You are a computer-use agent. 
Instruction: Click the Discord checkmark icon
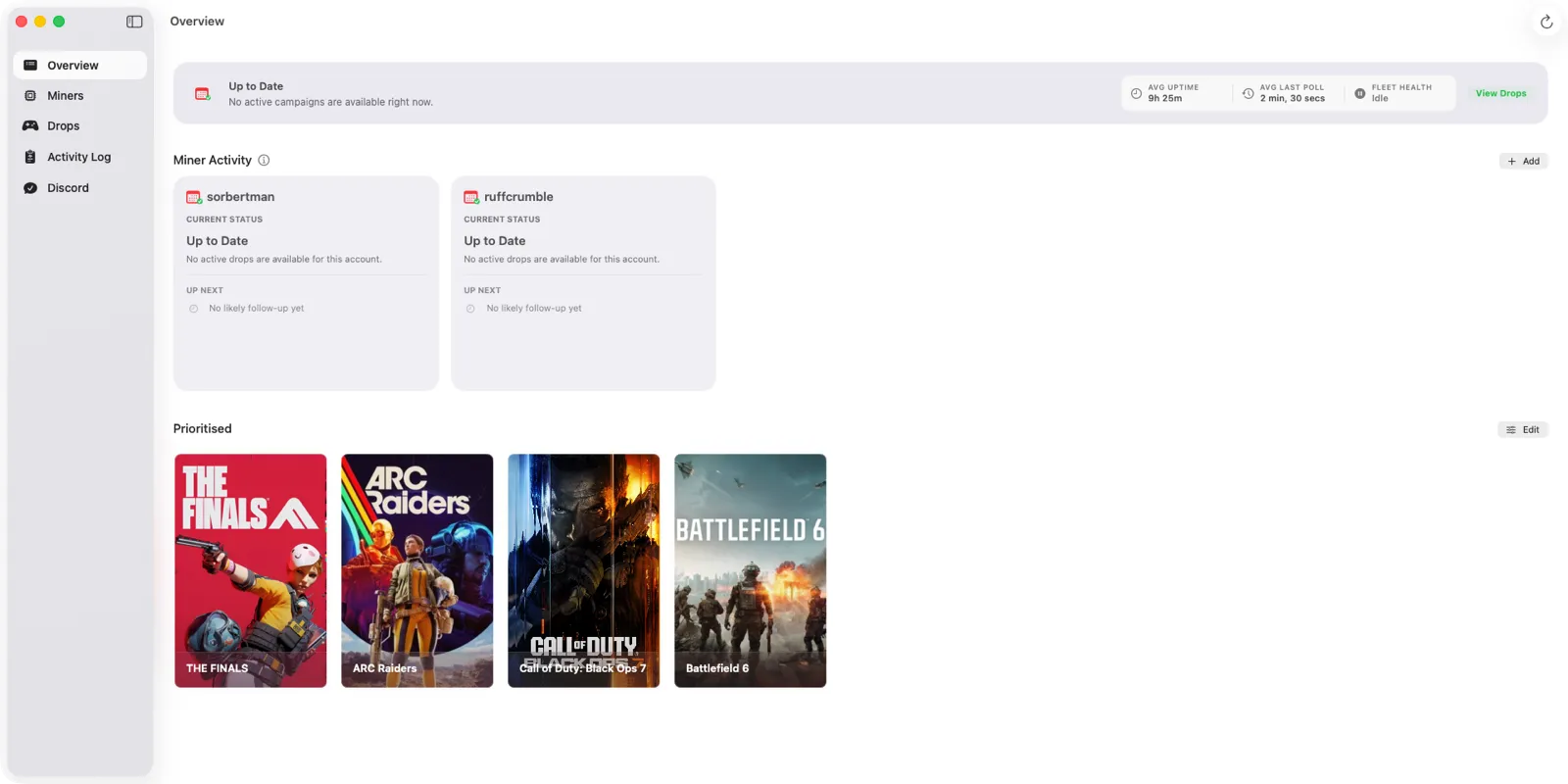pyautogui.click(x=30, y=188)
